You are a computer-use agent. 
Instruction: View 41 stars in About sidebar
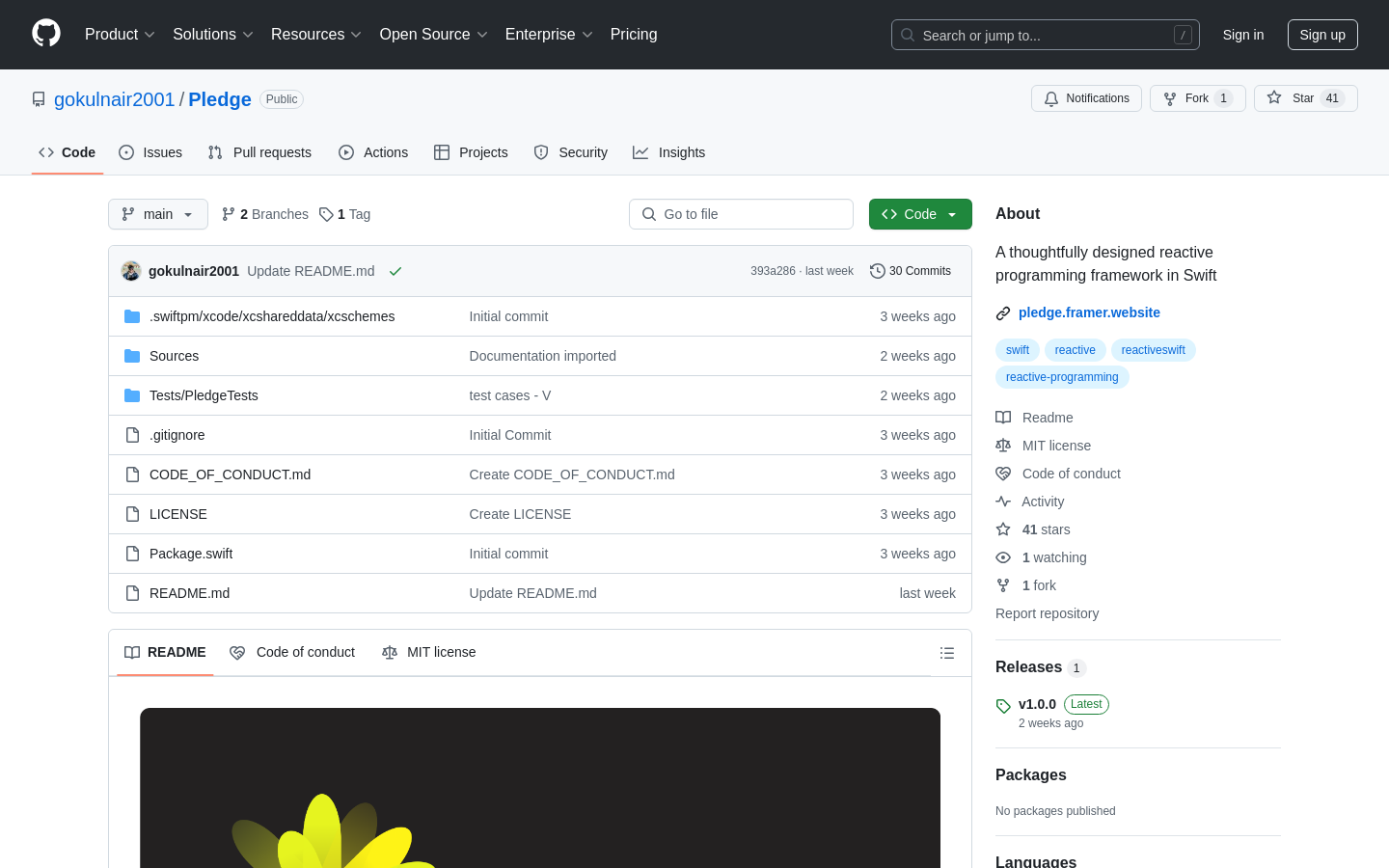pos(1033,529)
